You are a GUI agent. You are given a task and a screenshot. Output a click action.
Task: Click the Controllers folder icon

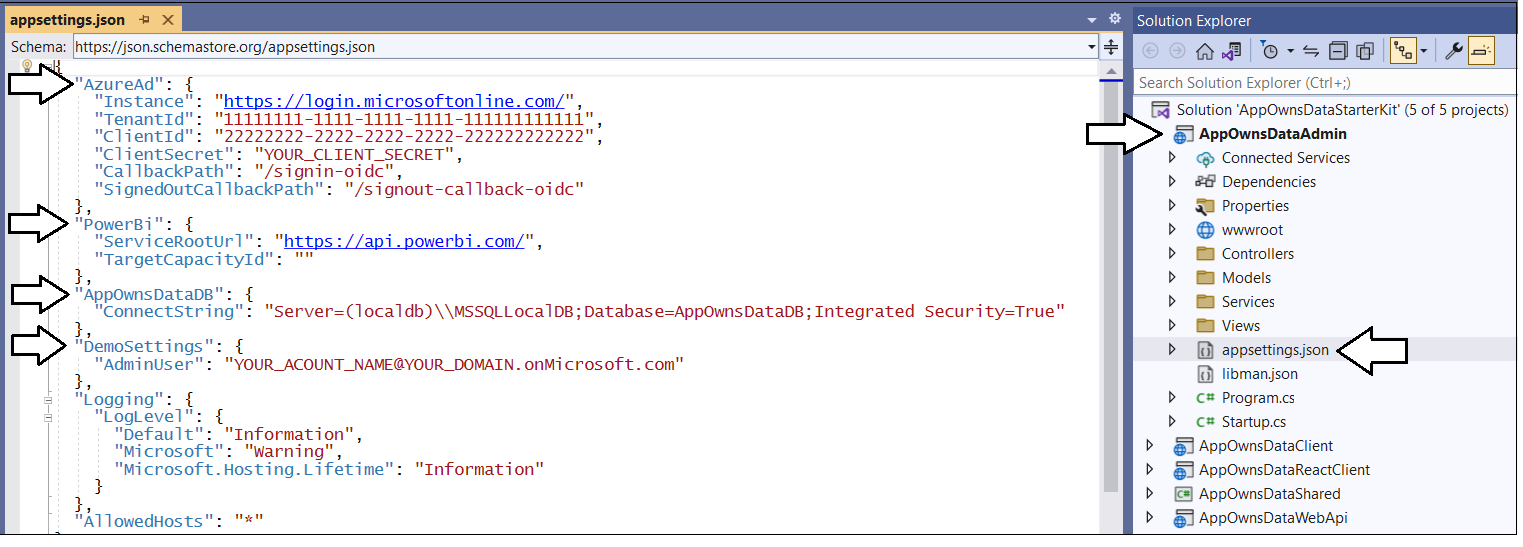point(1205,254)
